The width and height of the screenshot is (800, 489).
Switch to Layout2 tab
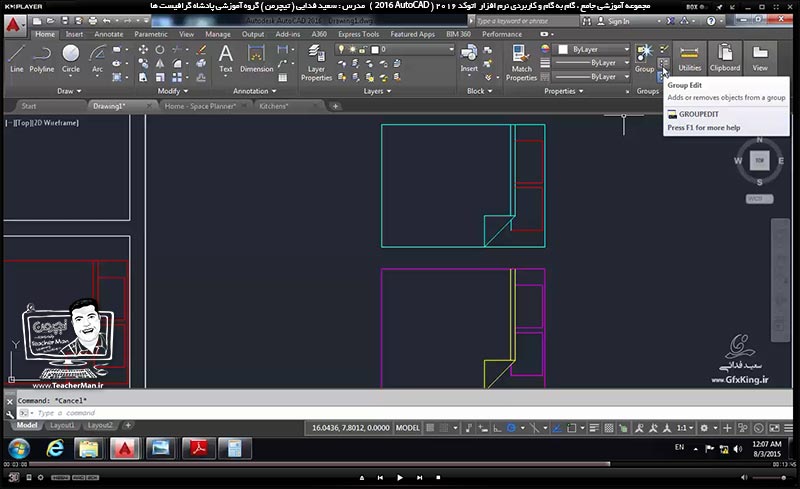[x=99, y=425]
